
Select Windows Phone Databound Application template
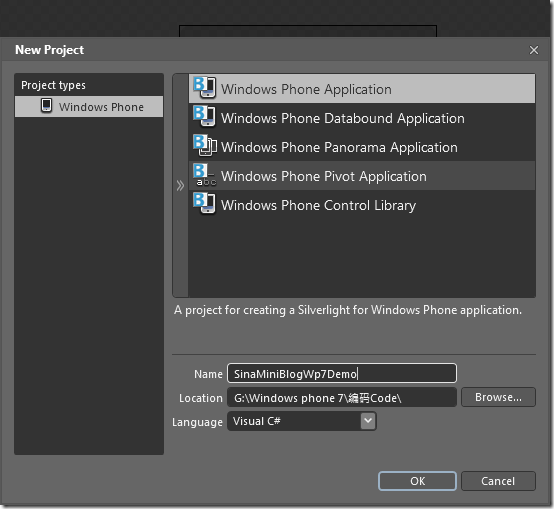pos(362,118)
